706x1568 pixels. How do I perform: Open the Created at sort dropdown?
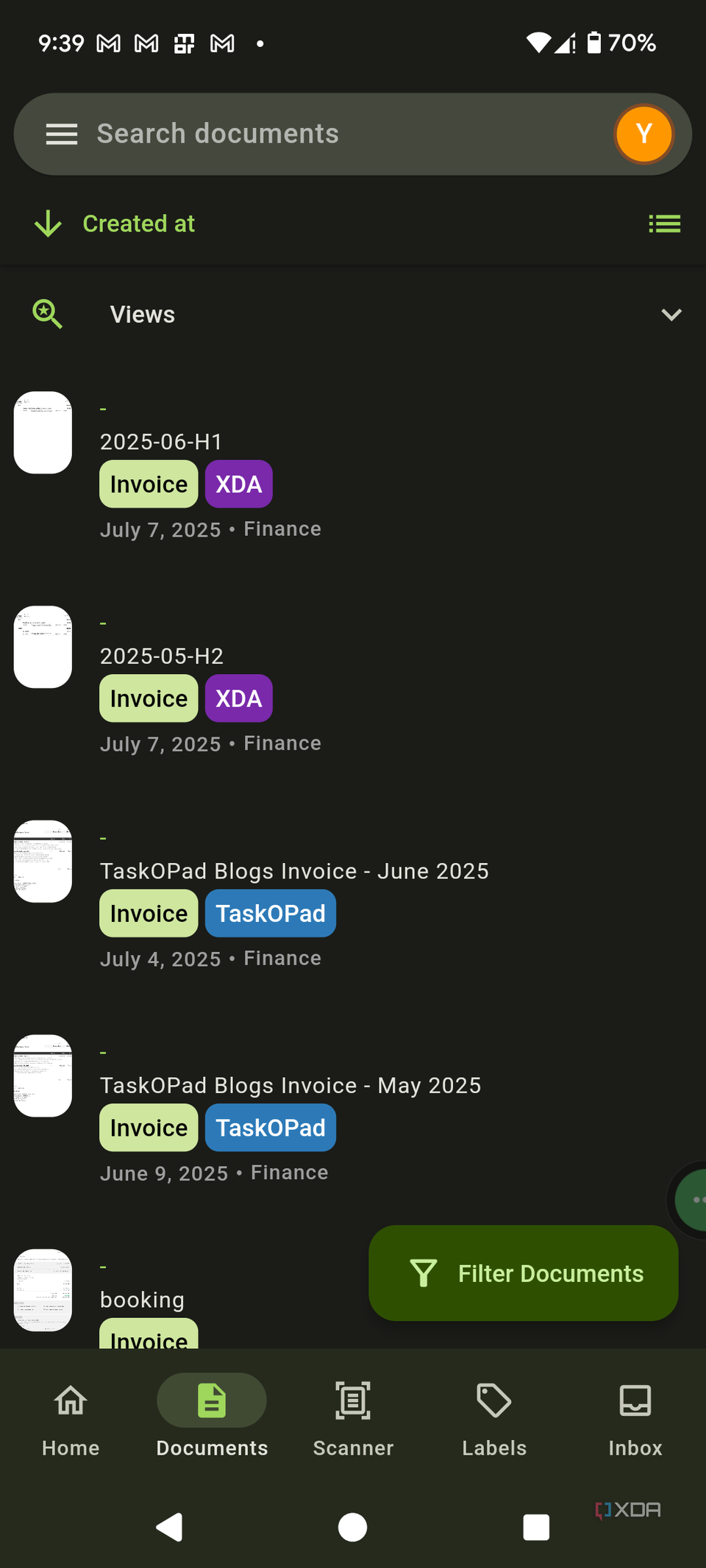[138, 223]
